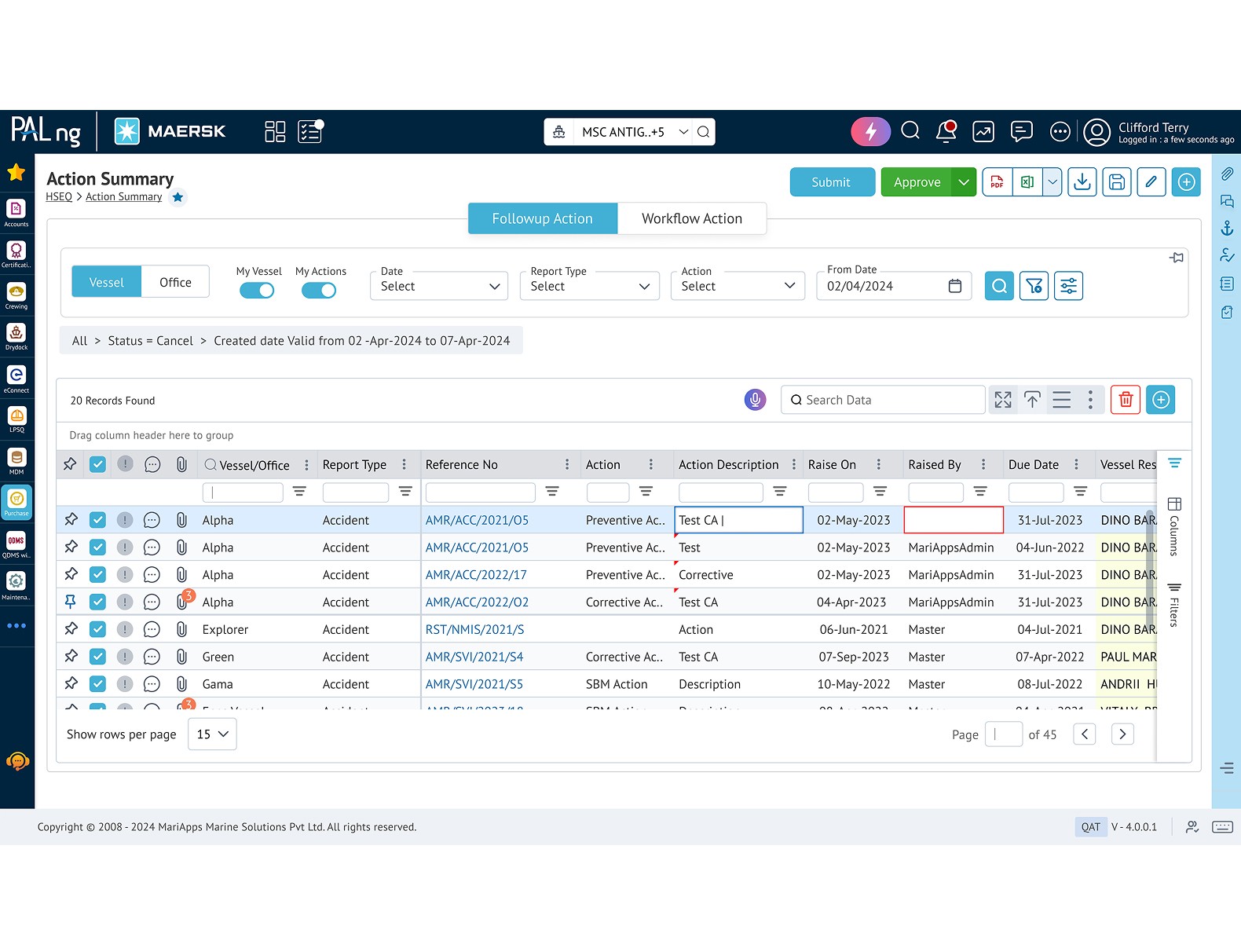Click the save disk icon

click(x=1117, y=182)
